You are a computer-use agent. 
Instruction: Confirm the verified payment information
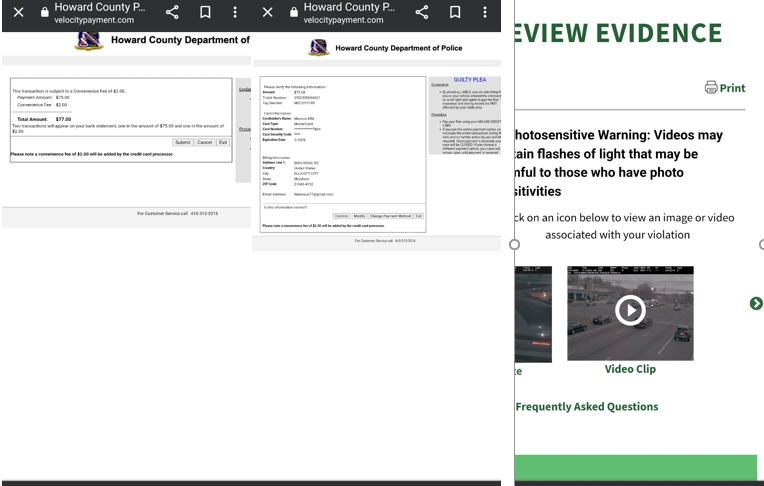[342, 216]
